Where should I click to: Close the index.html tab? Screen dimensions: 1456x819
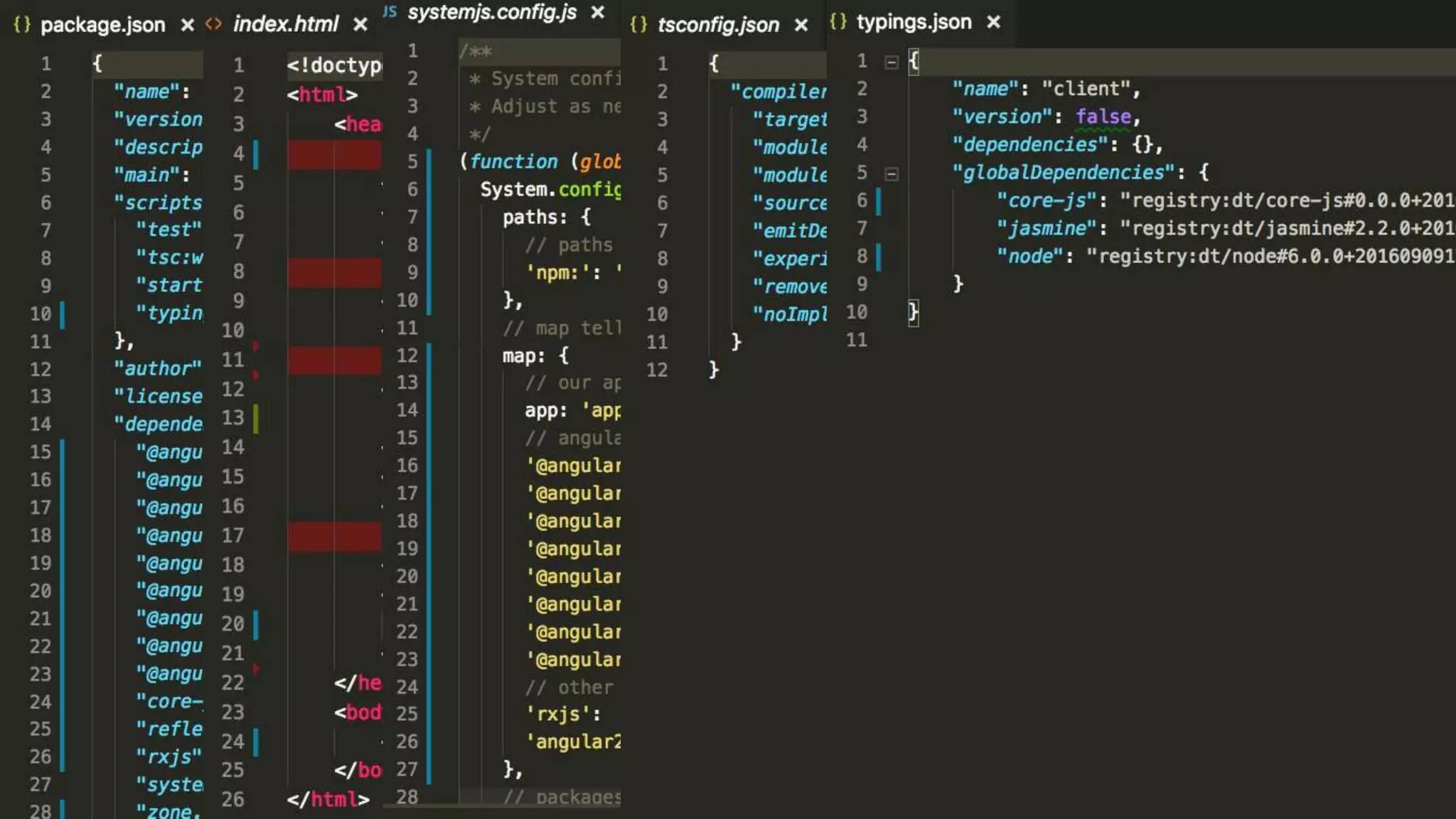point(360,25)
